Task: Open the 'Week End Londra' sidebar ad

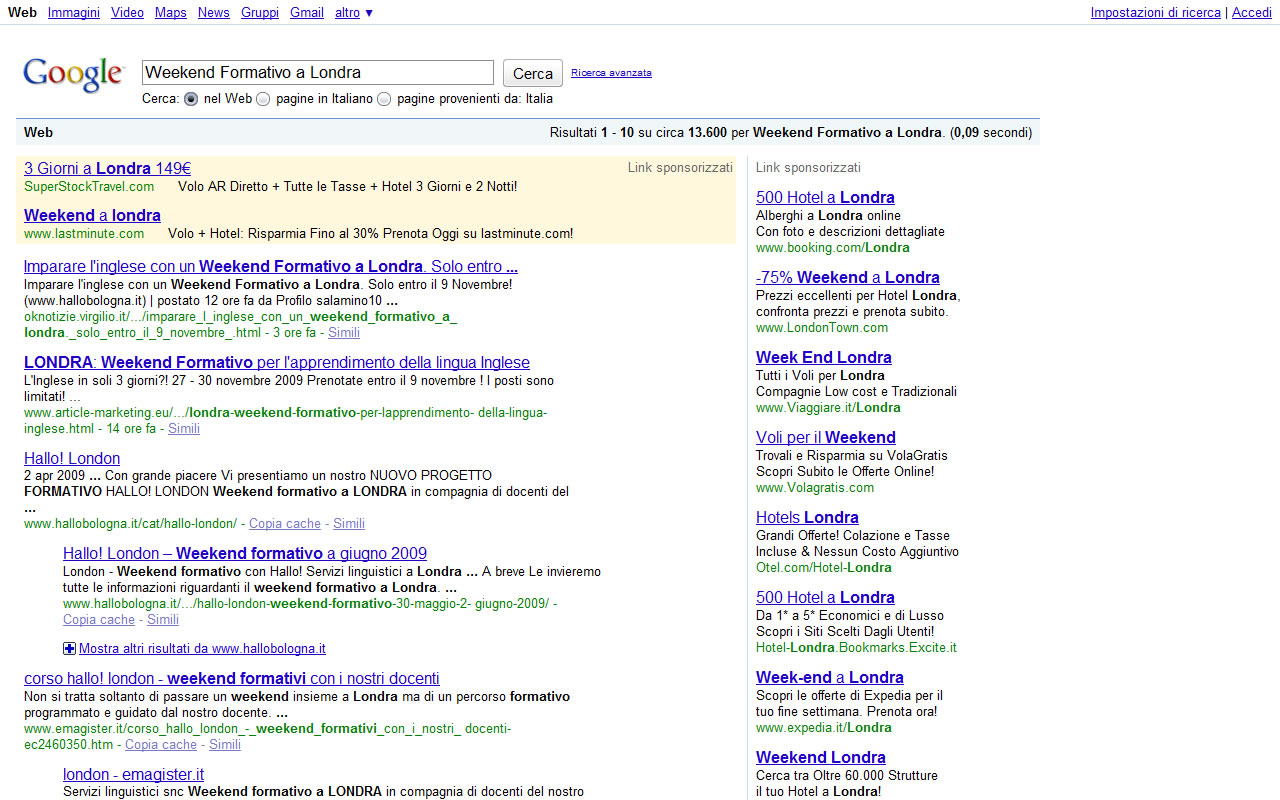Action: [824, 357]
